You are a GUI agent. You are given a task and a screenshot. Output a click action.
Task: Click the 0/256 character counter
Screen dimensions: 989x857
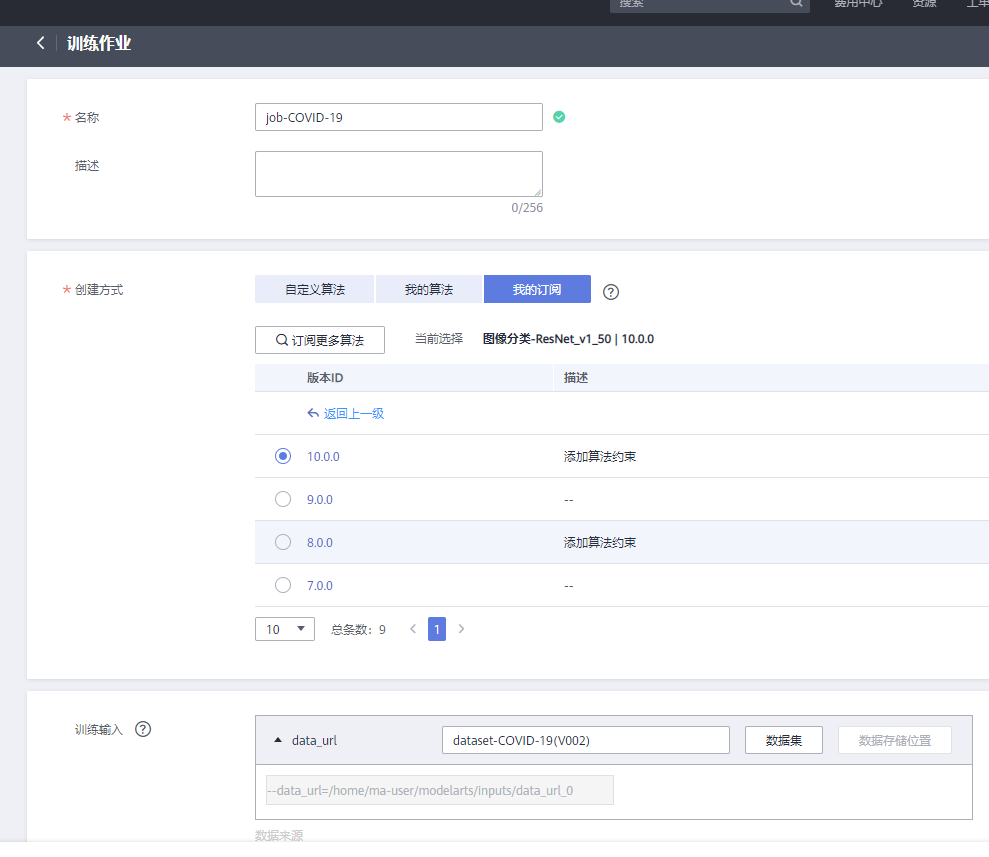point(527,207)
